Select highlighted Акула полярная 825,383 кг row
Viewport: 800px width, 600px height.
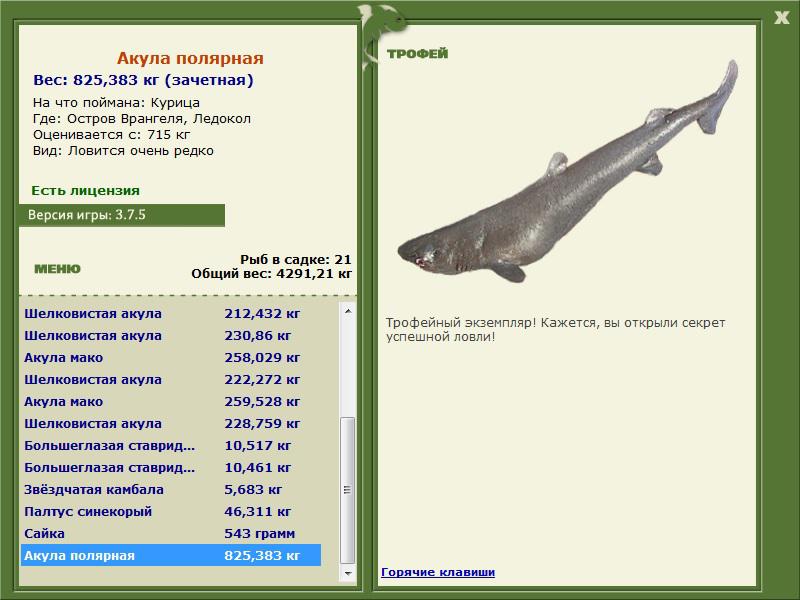point(171,555)
